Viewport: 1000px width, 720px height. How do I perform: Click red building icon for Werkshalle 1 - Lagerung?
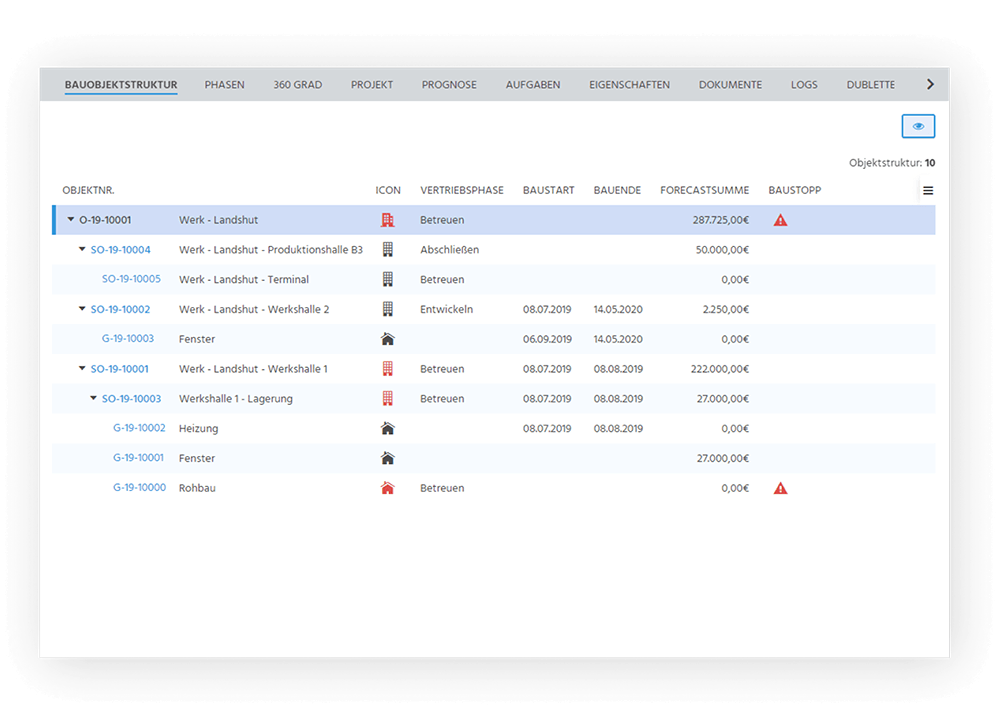point(387,399)
